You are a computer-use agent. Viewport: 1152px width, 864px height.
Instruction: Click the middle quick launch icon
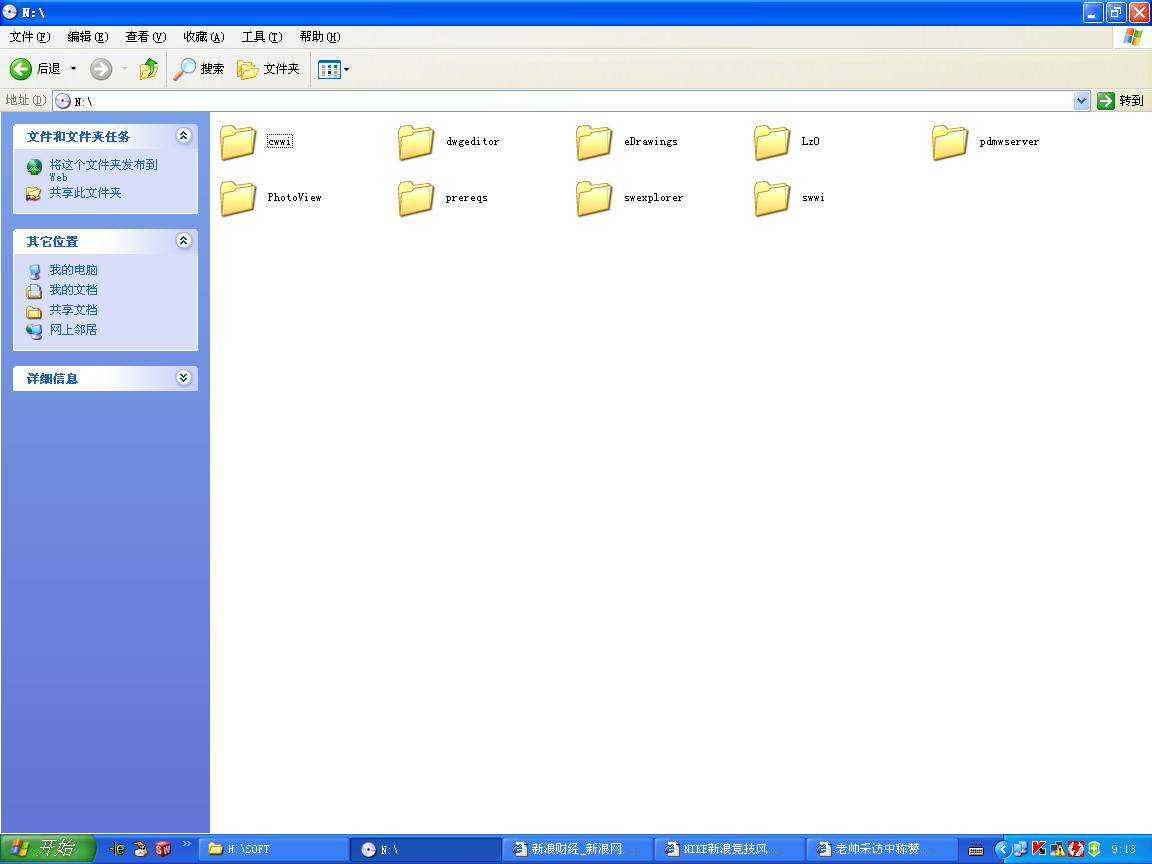(x=140, y=849)
